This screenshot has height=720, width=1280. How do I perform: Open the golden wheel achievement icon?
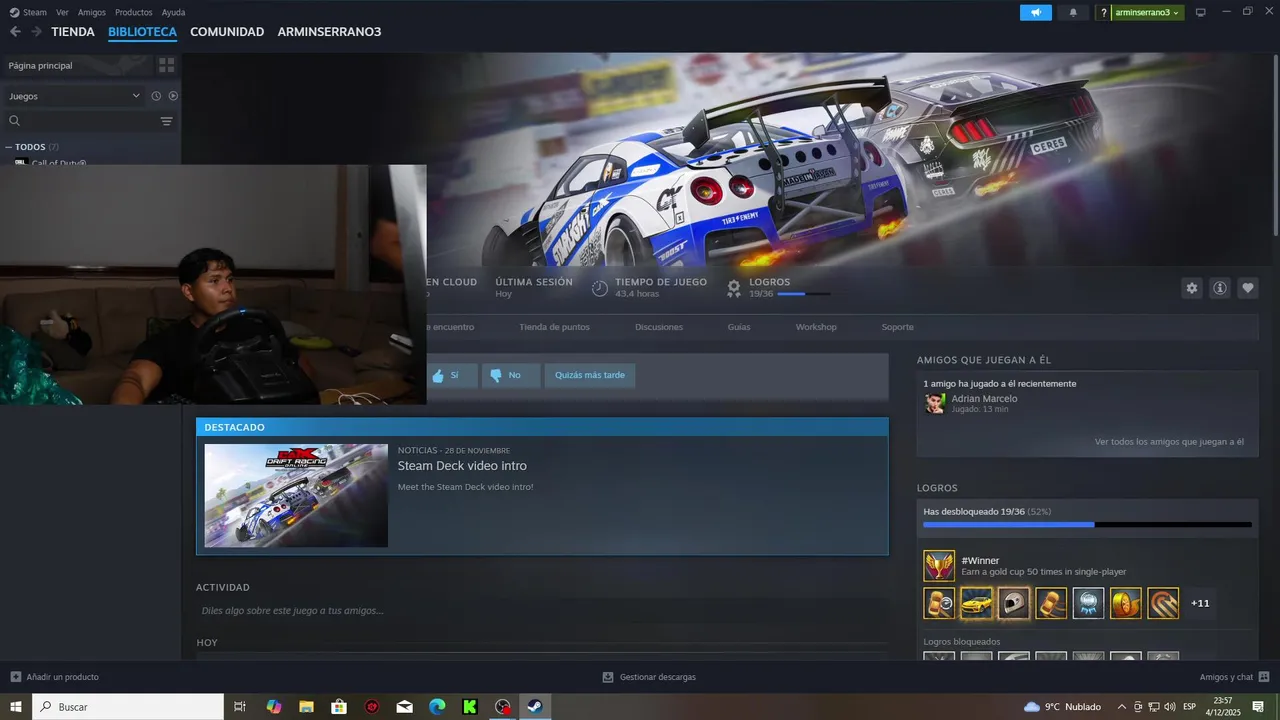[1126, 603]
